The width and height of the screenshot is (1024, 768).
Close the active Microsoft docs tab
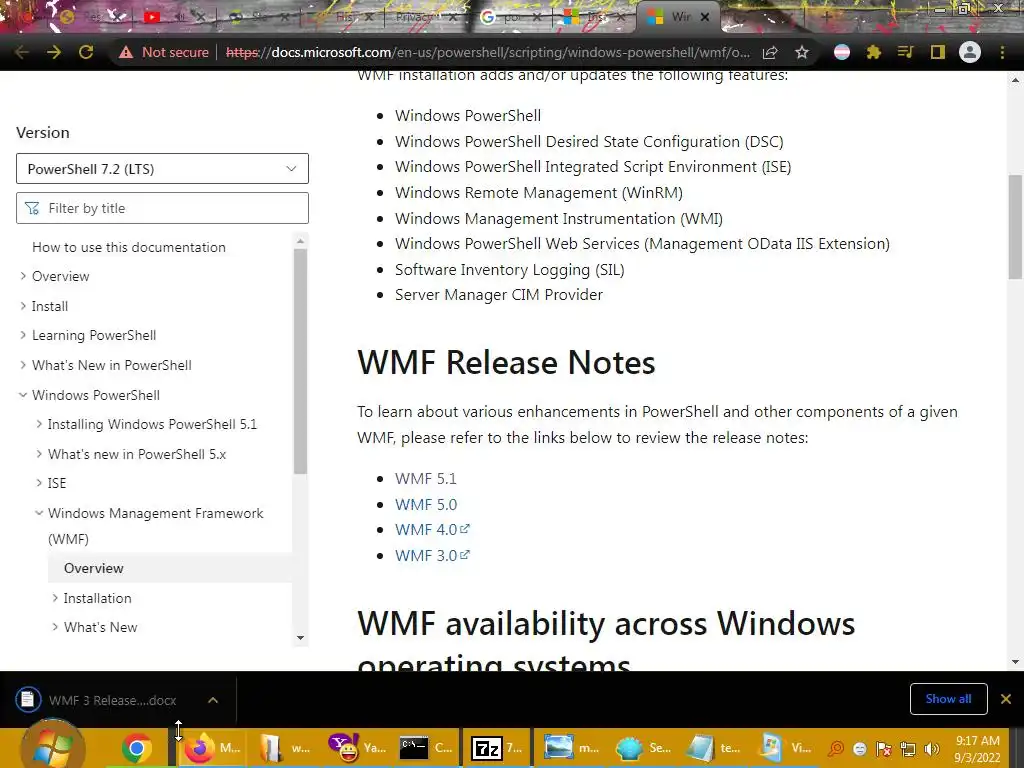pyautogui.click(x=705, y=18)
